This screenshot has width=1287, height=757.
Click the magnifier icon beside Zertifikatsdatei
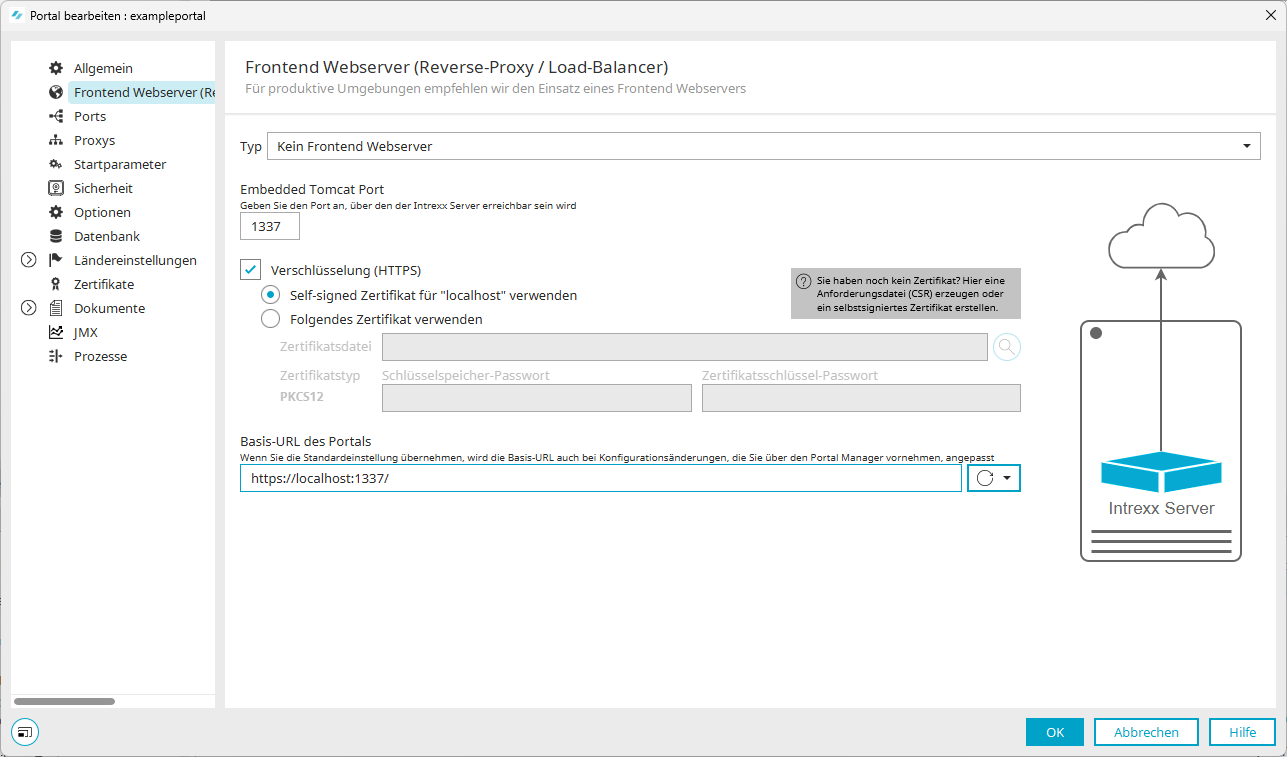click(1007, 347)
